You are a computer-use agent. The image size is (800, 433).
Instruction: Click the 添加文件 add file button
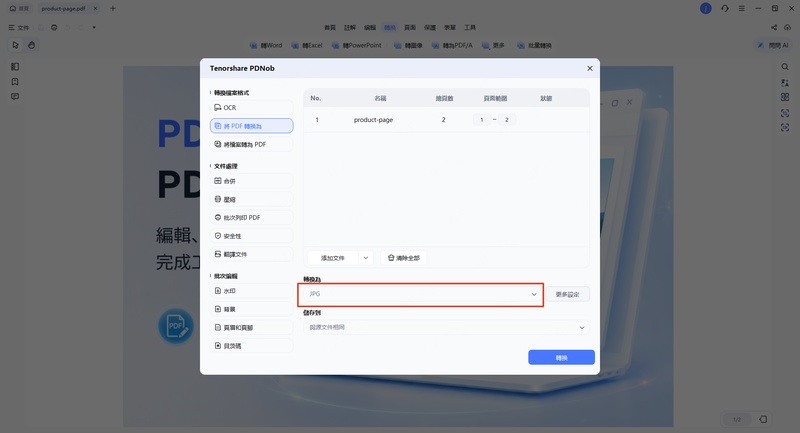click(x=333, y=258)
